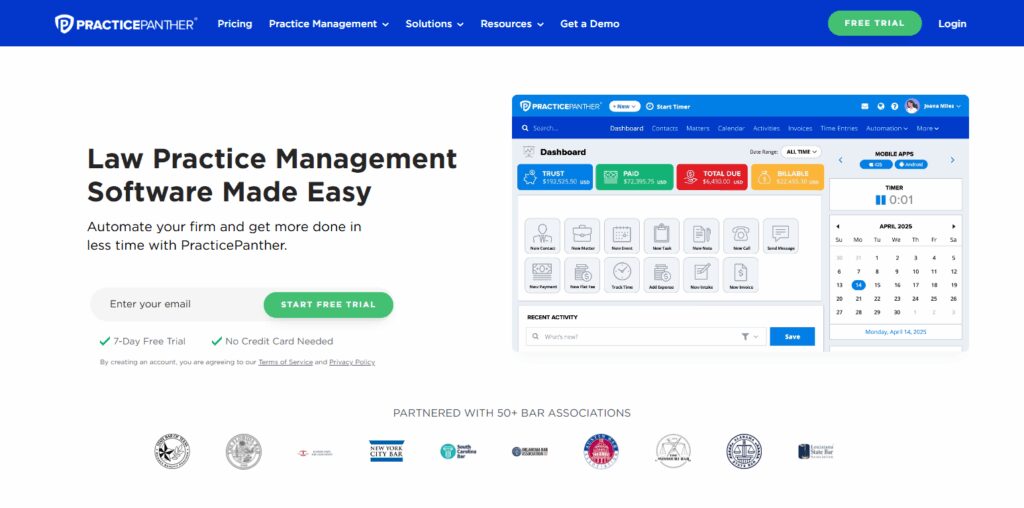Click the Add Expense icon

click(662, 275)
